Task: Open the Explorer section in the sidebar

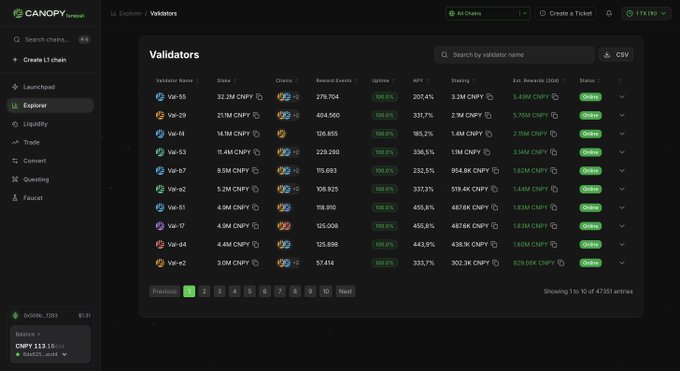Action: point(50,105)
